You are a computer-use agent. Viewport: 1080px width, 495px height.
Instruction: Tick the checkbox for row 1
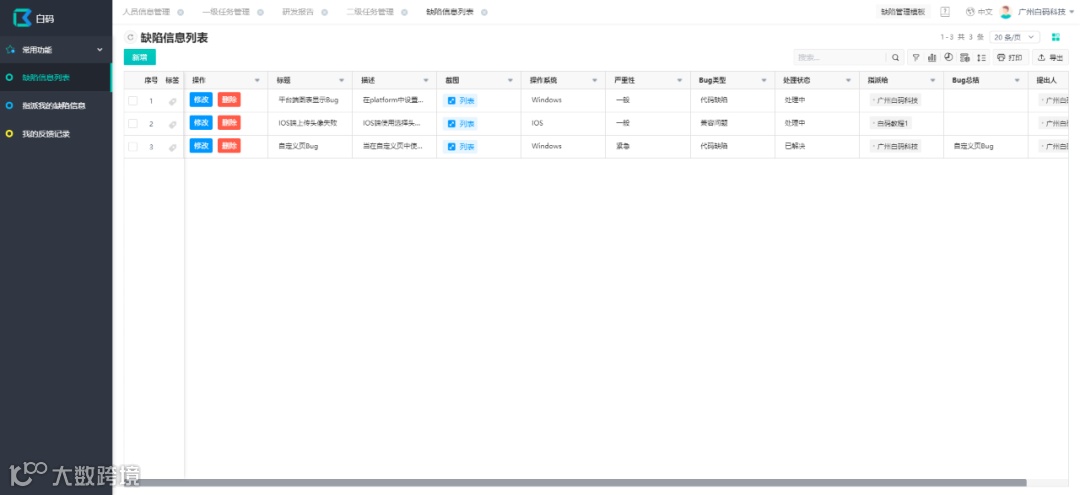tap(133, 101)
